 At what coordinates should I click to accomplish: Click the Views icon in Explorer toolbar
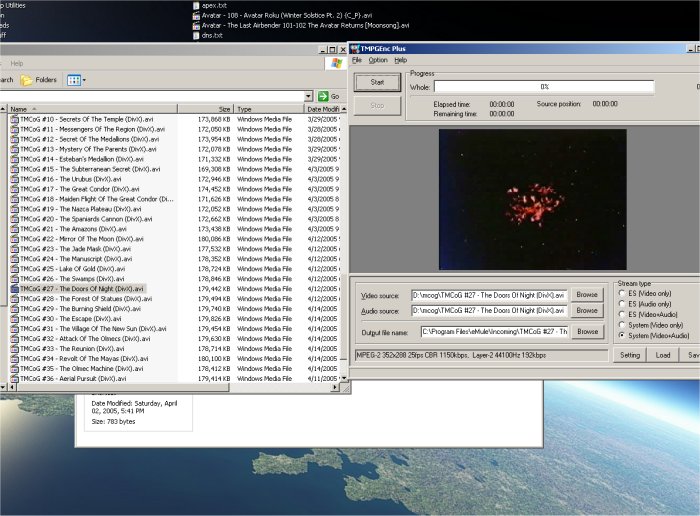(73, 79)
